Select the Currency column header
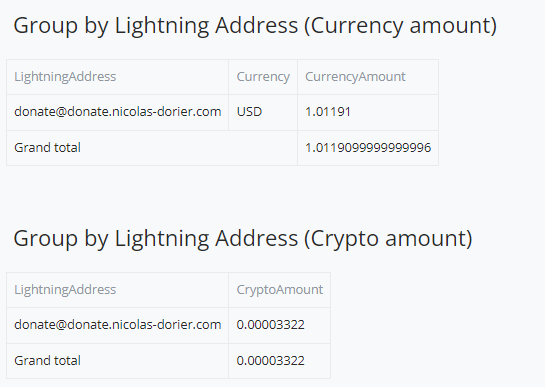The width and height of the screenshot is (545, 387). 263,76
